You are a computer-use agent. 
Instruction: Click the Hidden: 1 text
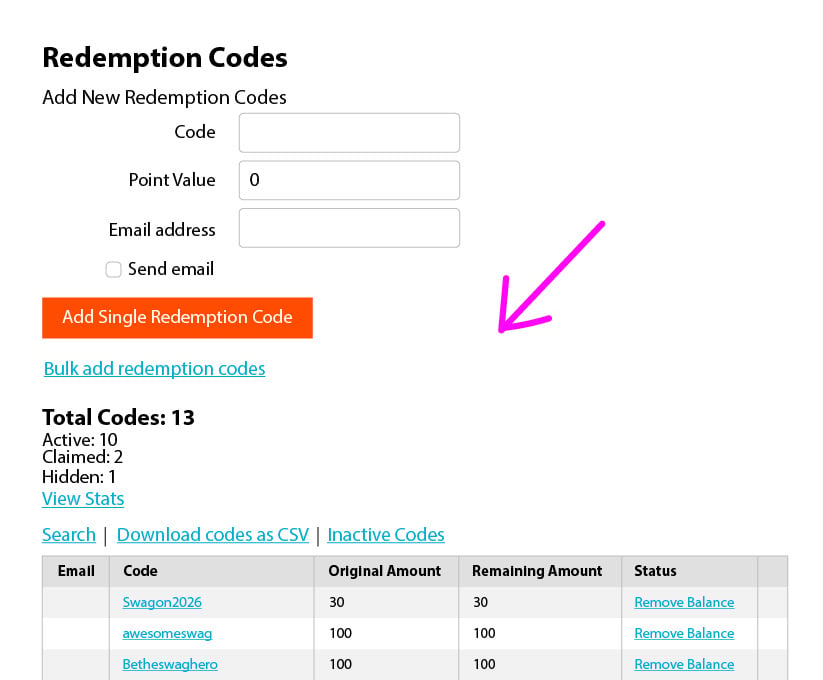pos(79,477)
